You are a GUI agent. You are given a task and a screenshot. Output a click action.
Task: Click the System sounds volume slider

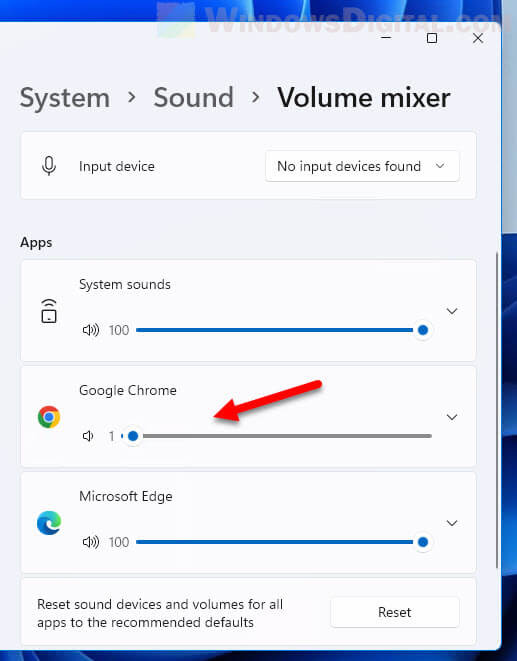pyautogui.click(x=283, y=330)
